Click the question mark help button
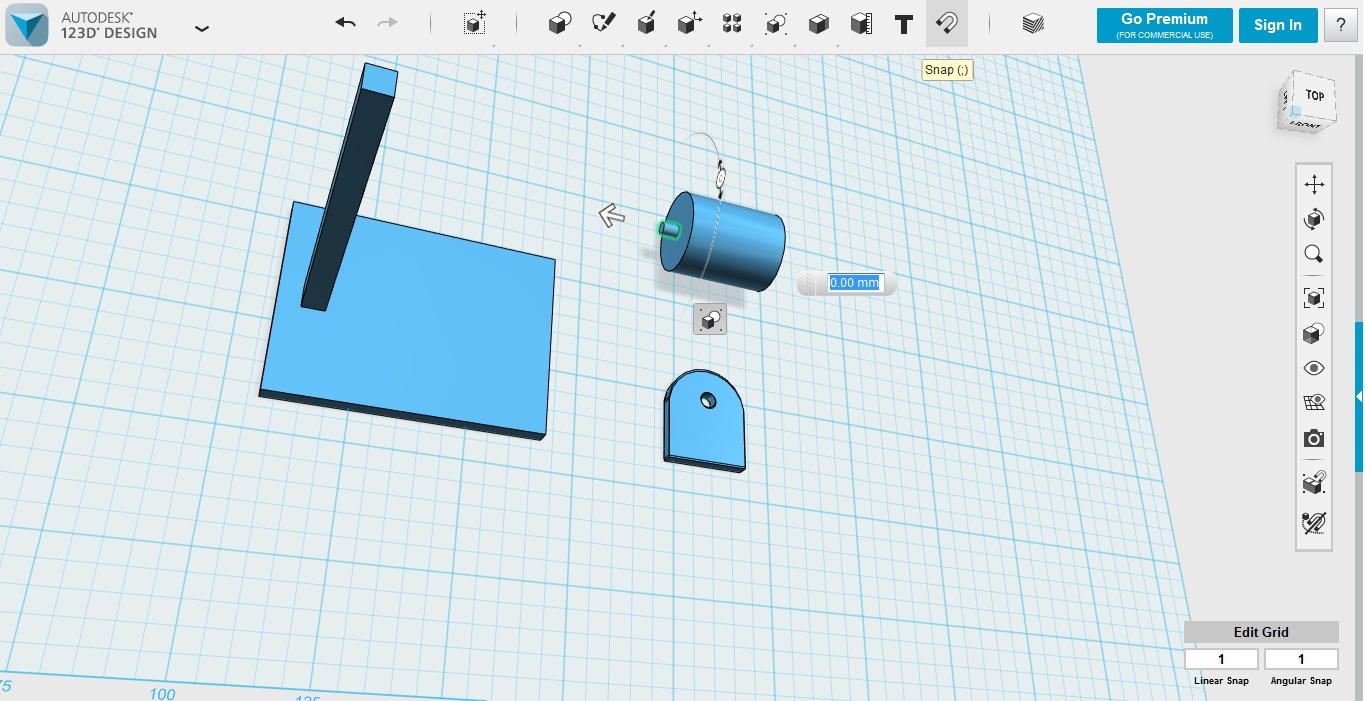1365x701 pixels. click(x=1340, y=25)
